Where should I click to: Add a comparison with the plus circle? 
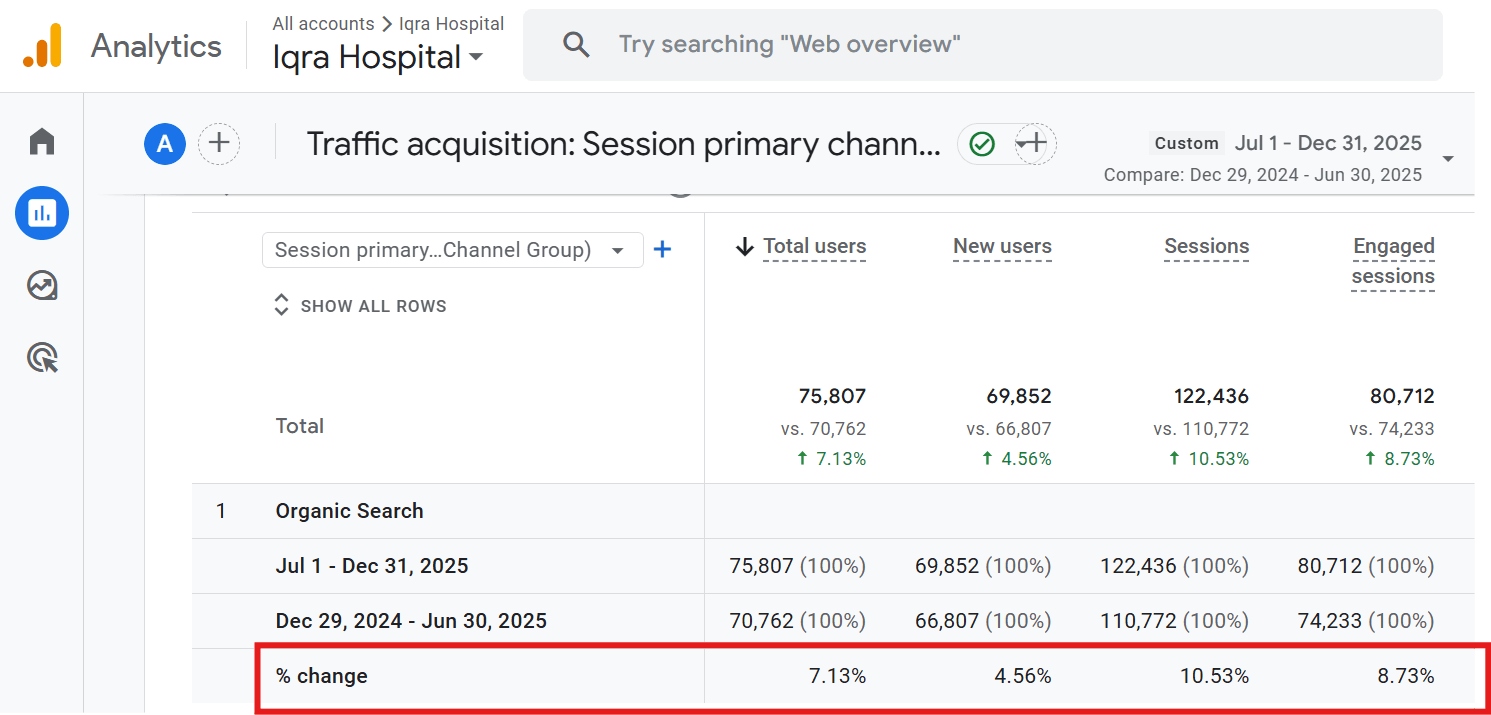click(219, 144)
